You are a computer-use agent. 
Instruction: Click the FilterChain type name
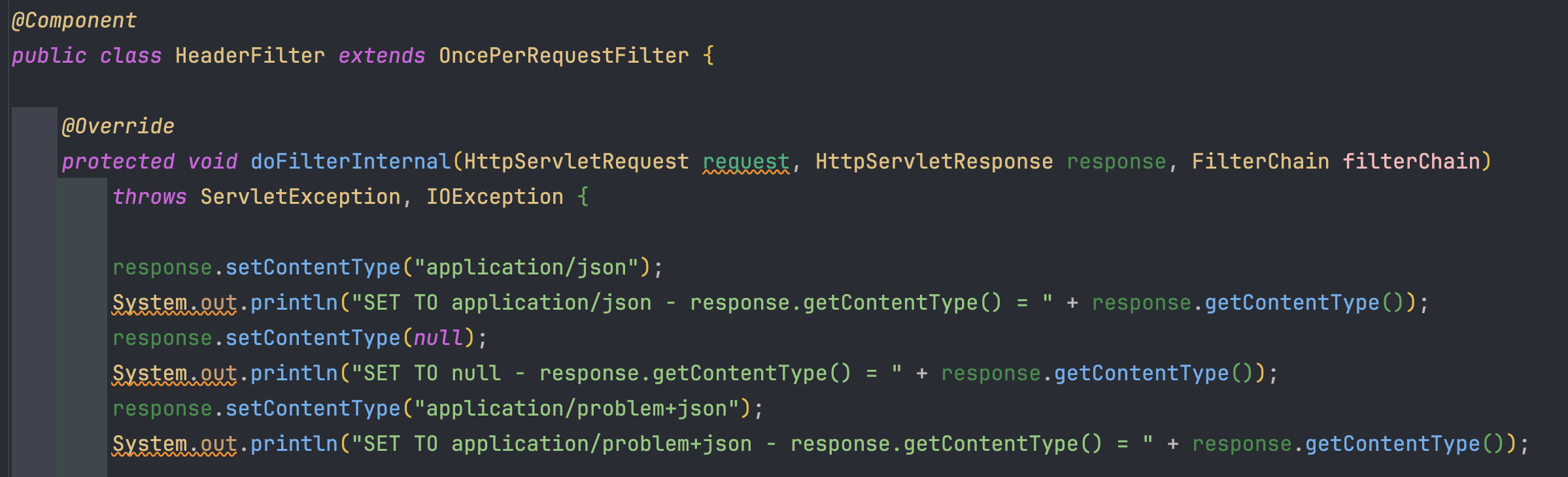tap(1260, 161)
